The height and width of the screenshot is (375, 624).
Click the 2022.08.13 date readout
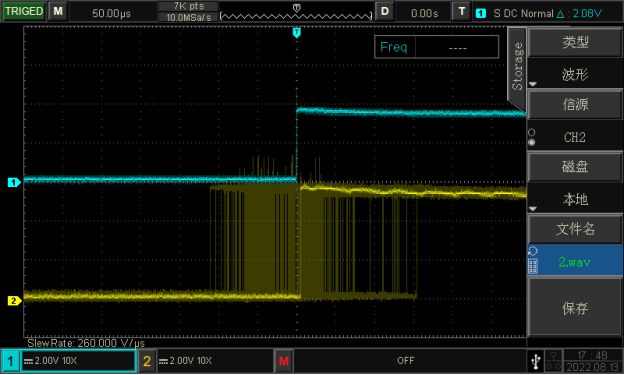593,367
